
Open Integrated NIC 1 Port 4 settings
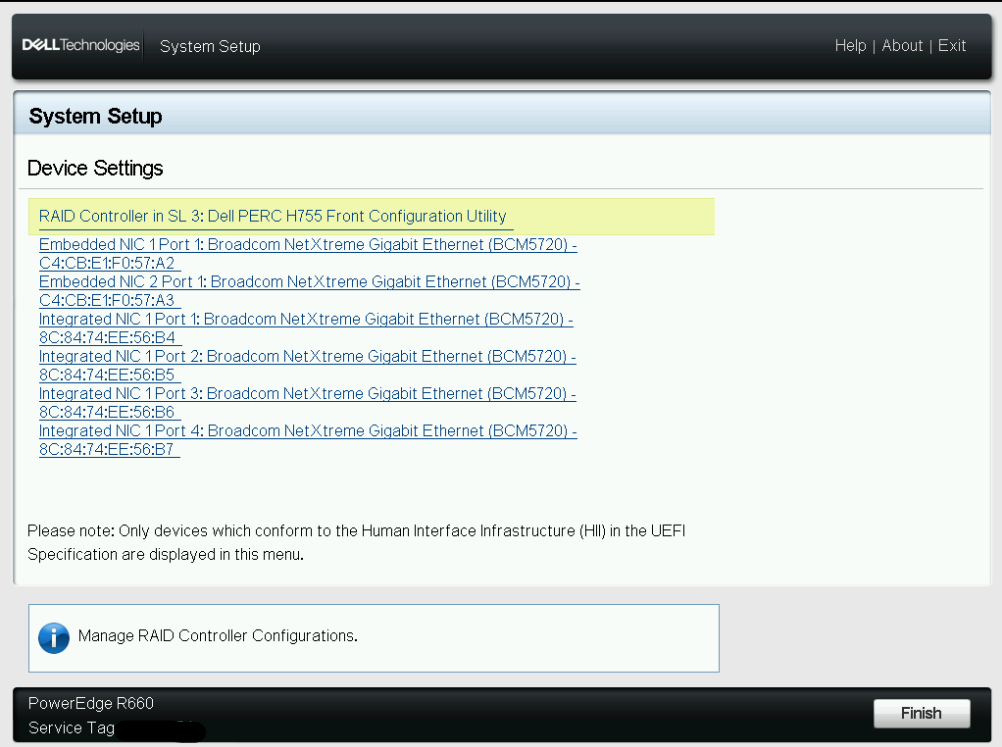(308, 440)
